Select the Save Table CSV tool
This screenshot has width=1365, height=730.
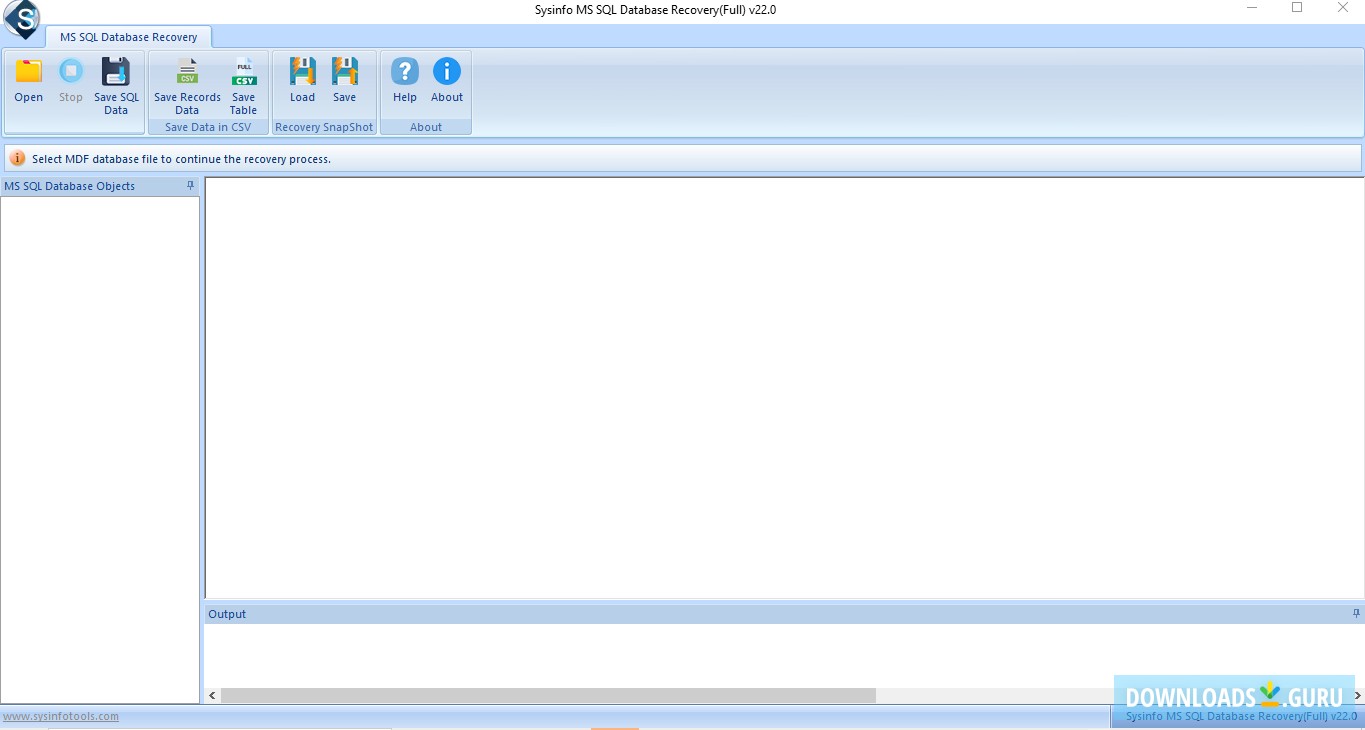[x=243, y=80]
